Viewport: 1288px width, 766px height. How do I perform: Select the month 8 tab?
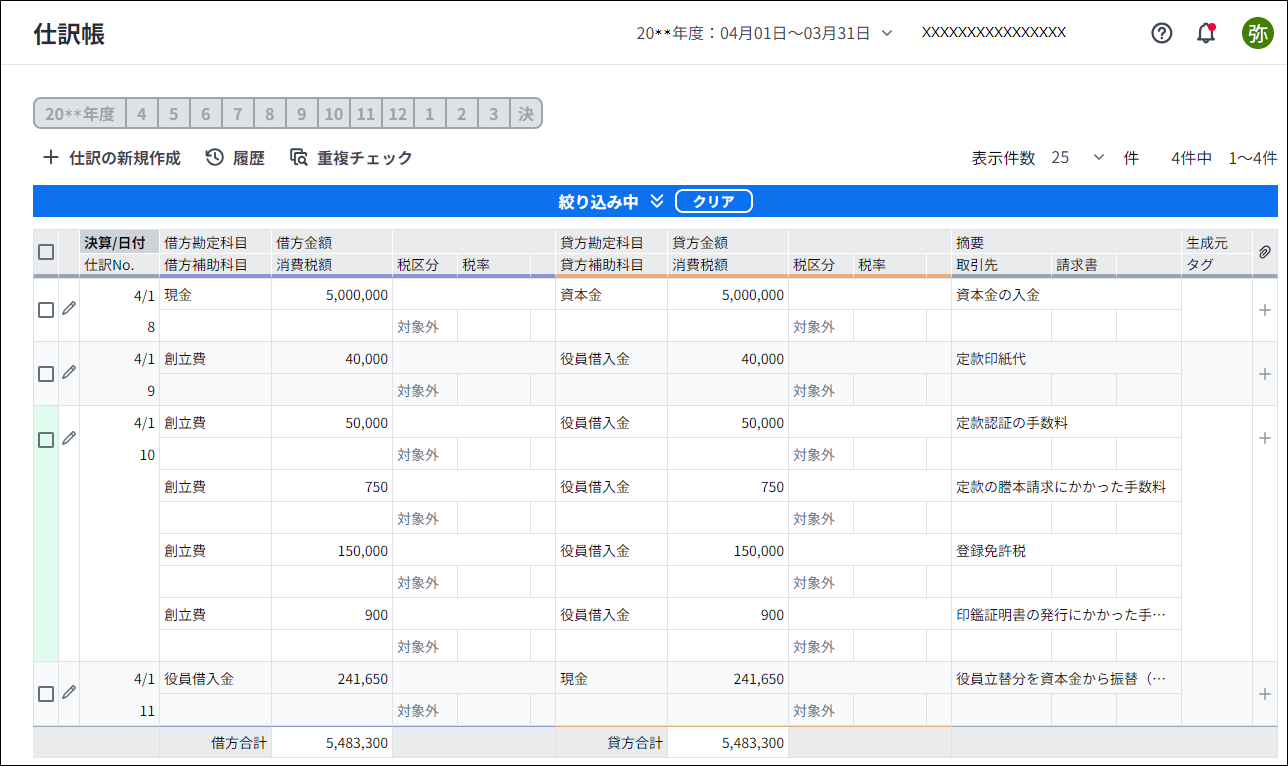[x=269, y=114]
